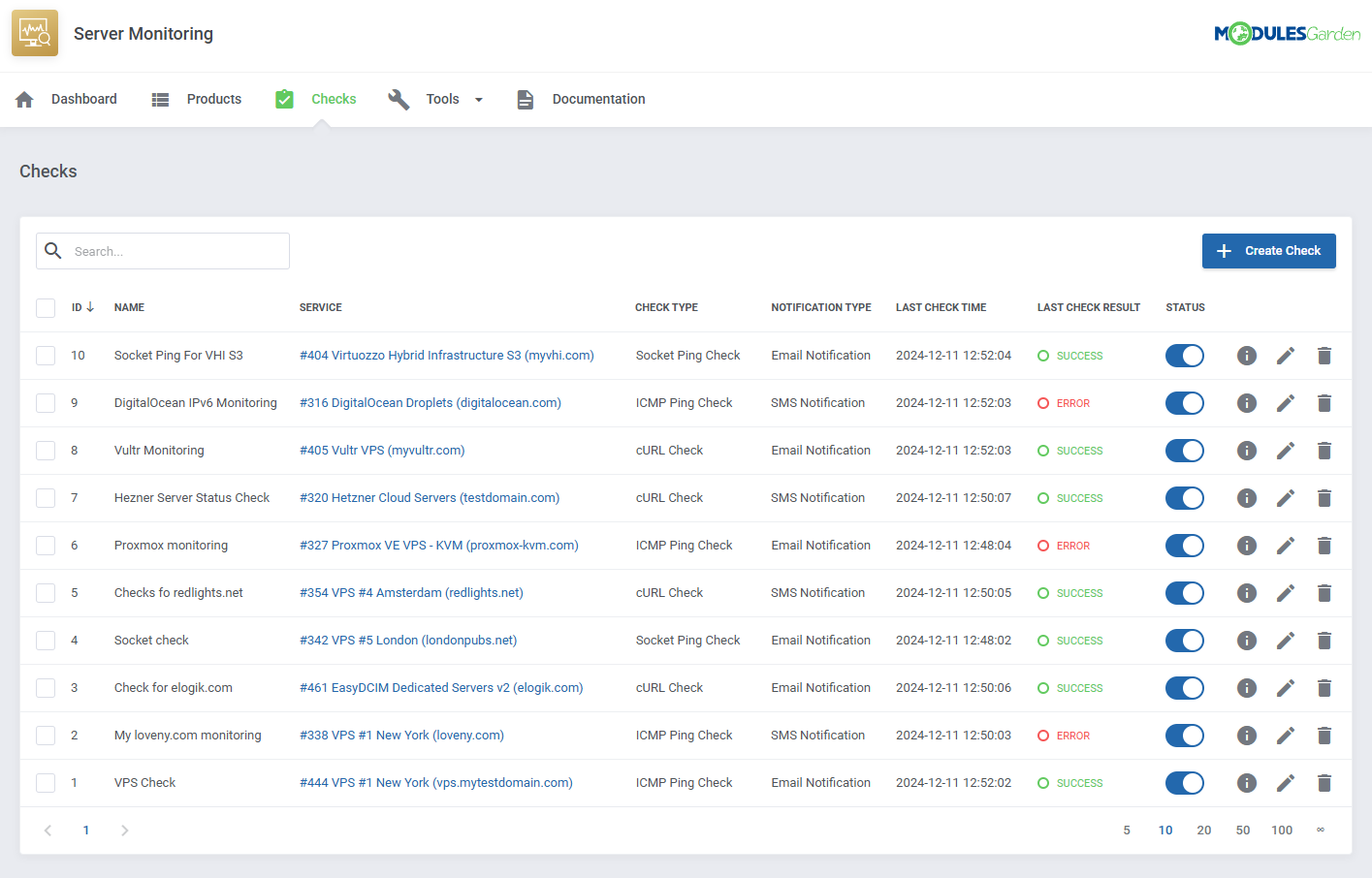Screen dimensions: 1372x878
Task: Click into the Search input field
Action: click(163, 251)
